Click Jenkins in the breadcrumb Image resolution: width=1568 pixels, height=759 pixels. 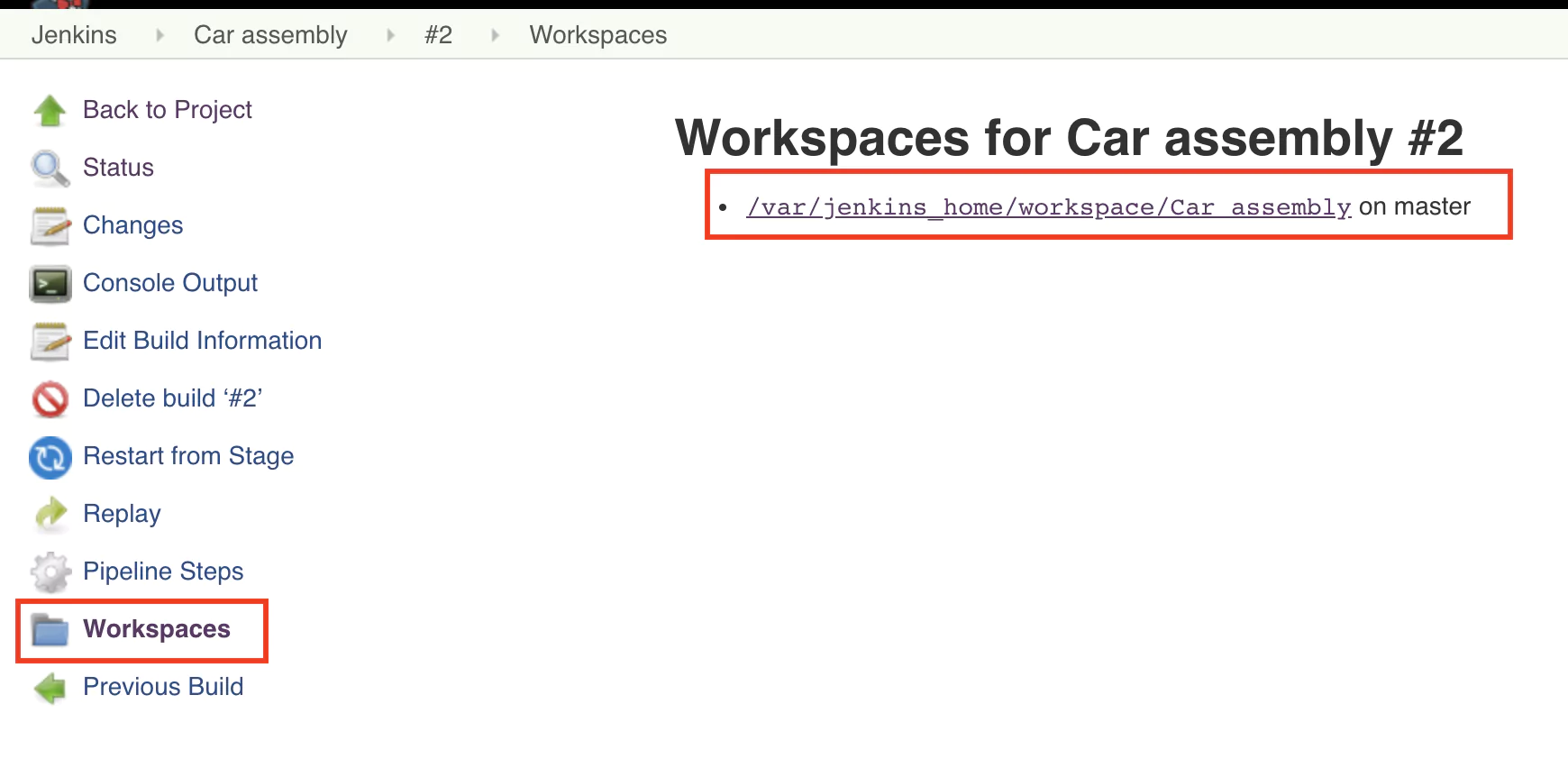(x=74, y=35)
